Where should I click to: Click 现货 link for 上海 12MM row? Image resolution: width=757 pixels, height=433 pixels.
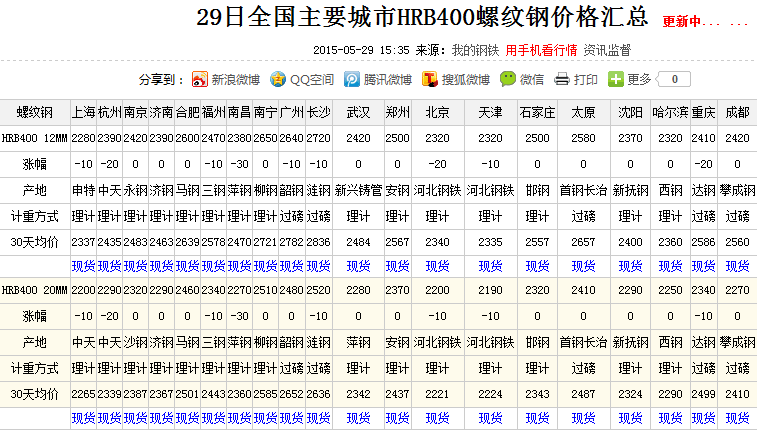[84, 266]
